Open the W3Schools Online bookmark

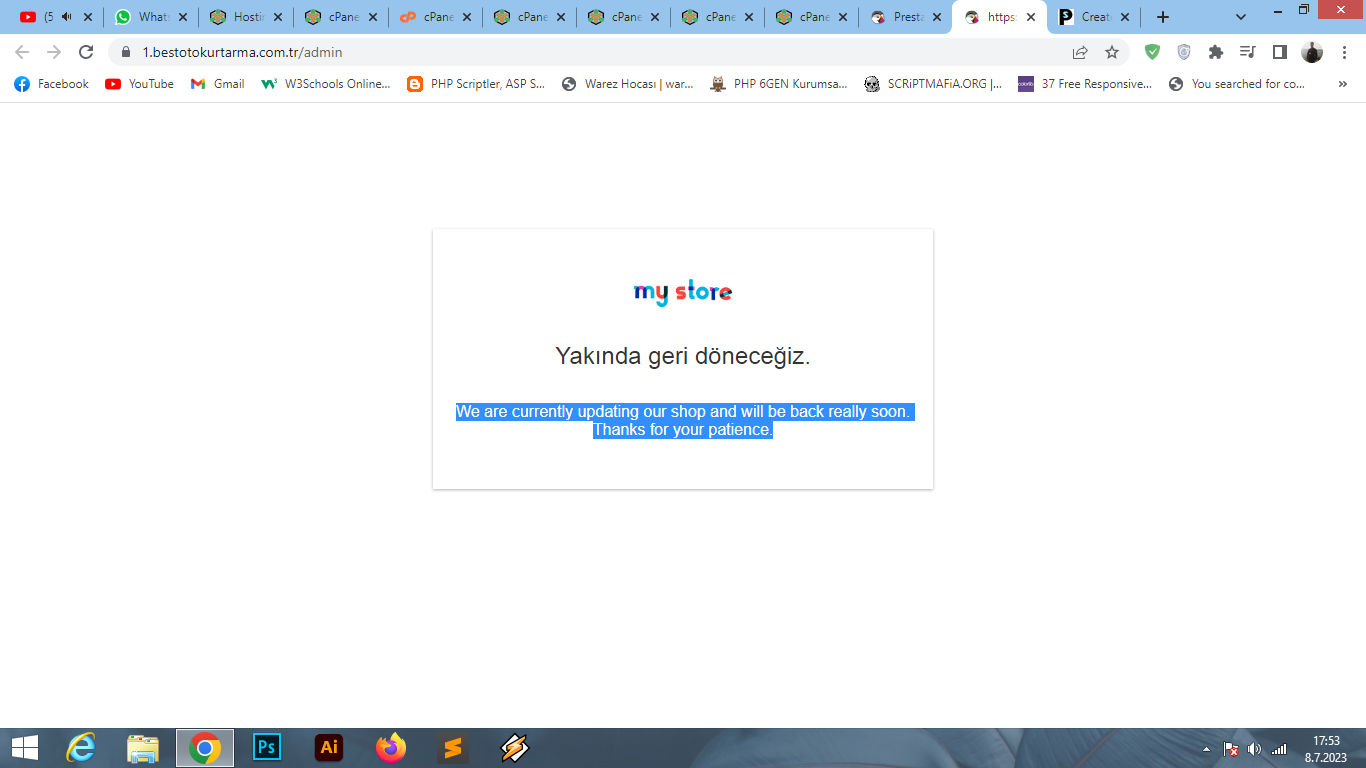(x=326, y=84)
